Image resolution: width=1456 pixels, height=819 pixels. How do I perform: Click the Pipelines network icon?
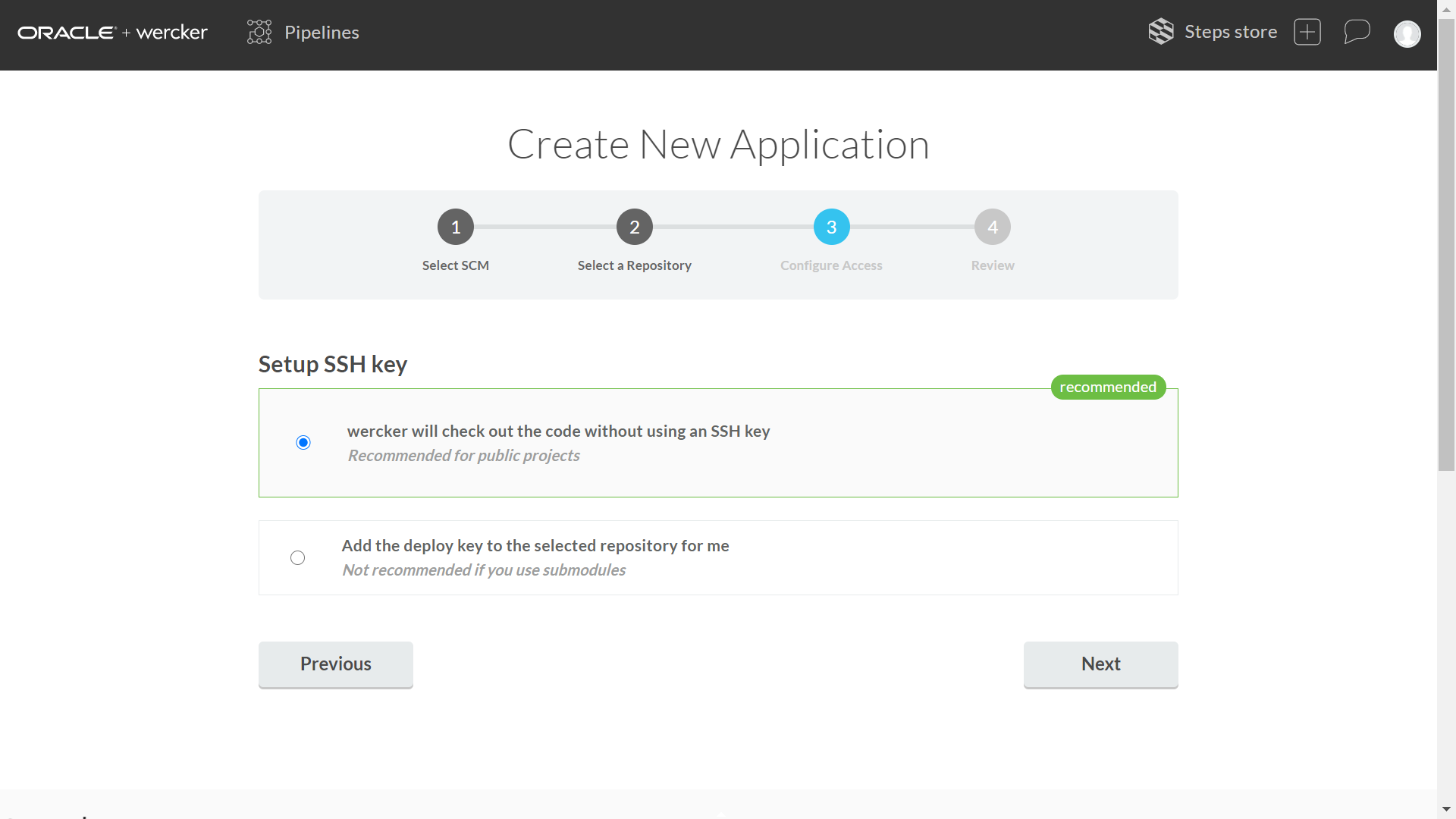point(259,32)
